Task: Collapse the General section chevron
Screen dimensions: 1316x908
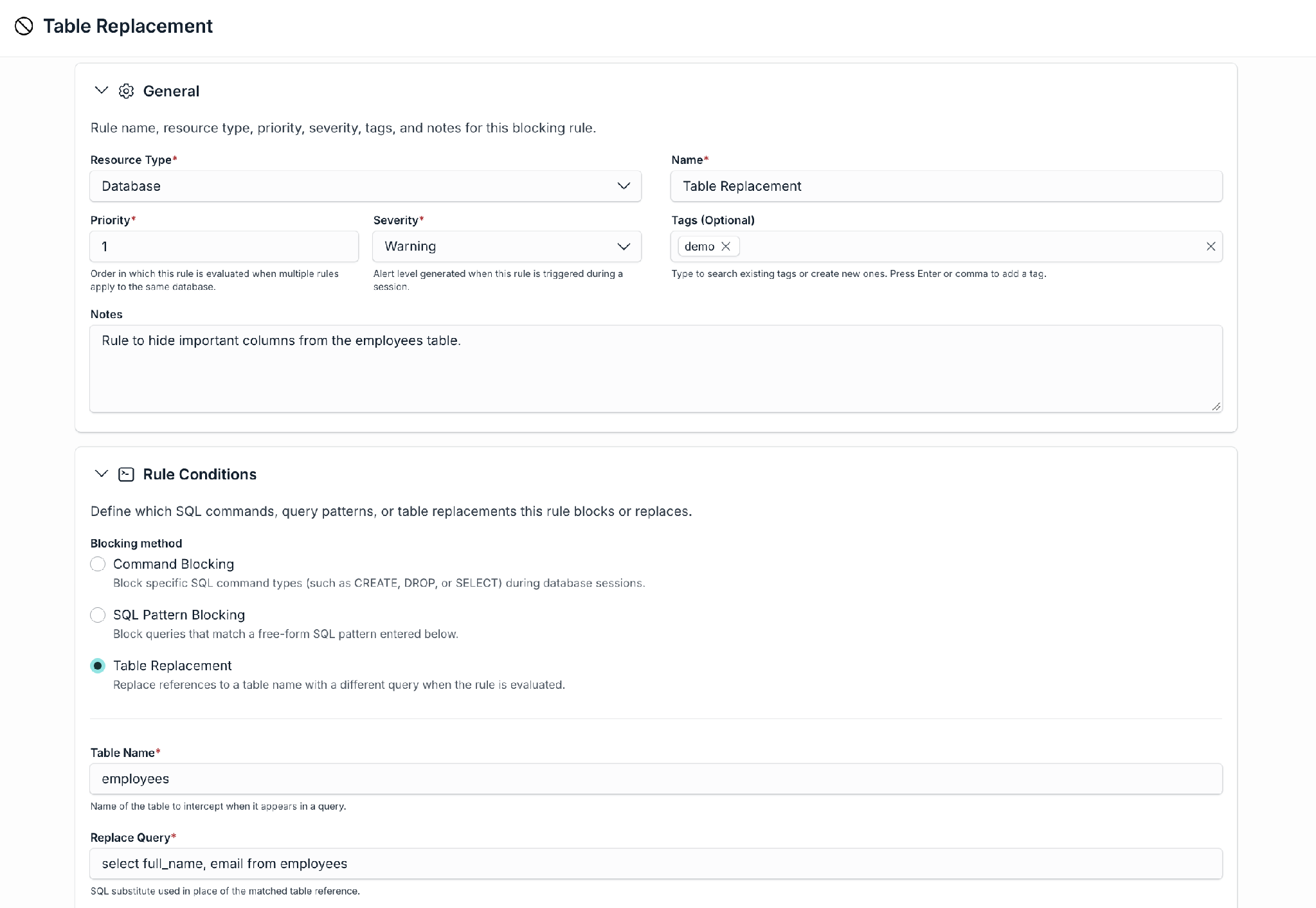Action: pyautogui.click(x=101, y=91)
